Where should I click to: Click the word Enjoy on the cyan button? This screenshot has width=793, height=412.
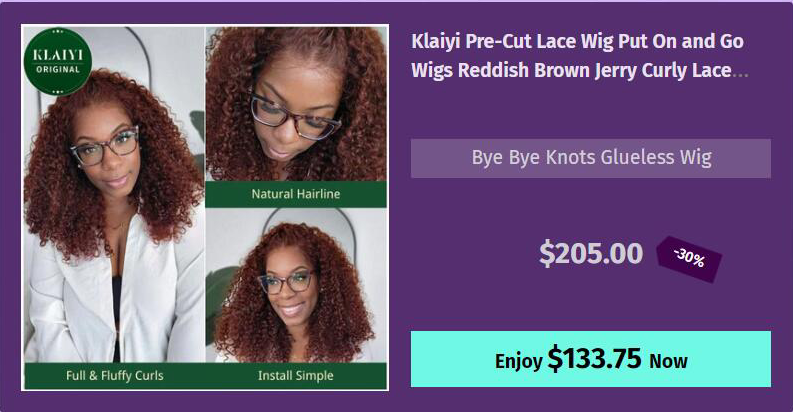[518, 361]
